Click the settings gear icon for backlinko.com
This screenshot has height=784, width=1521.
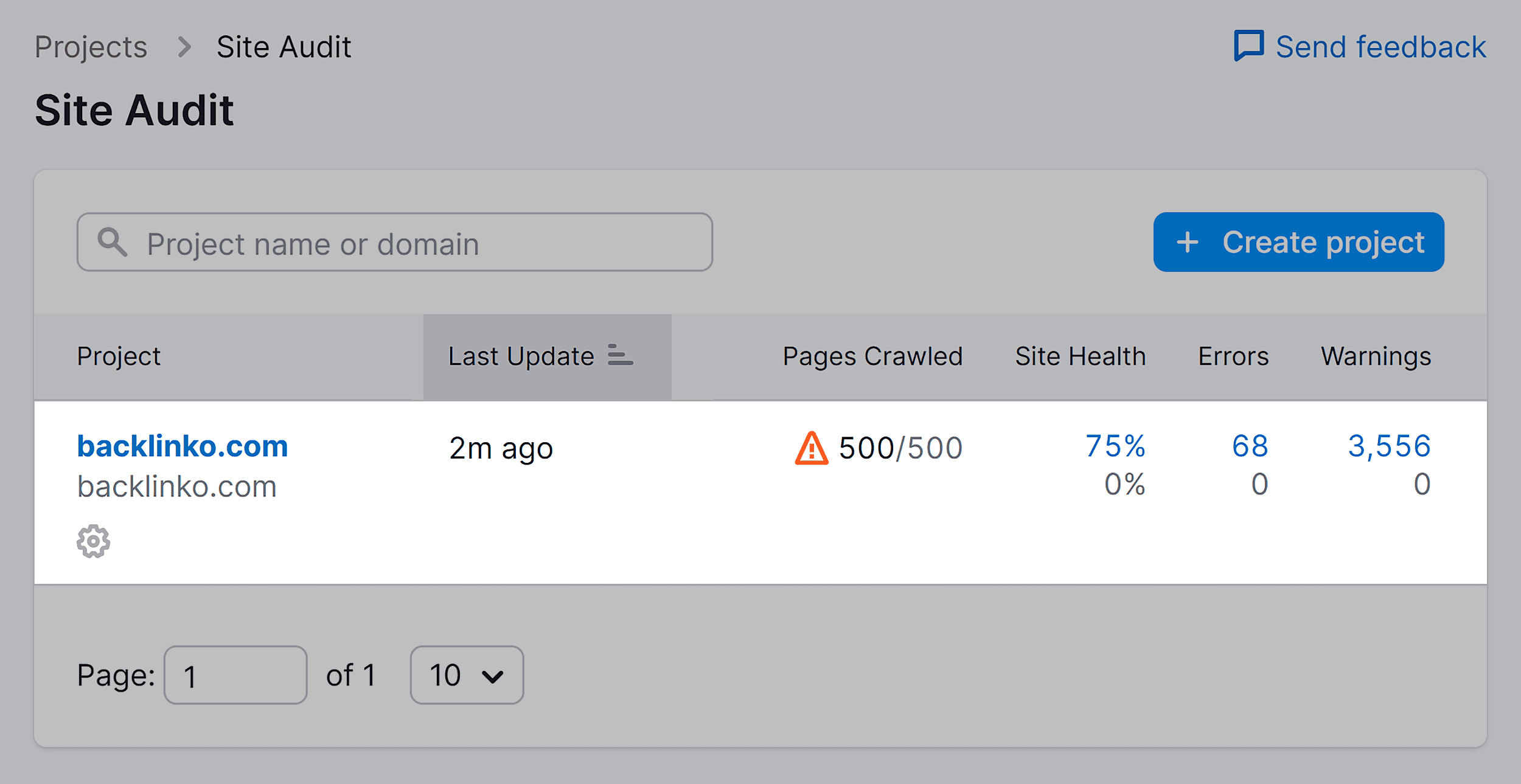(x=92, y=540)
